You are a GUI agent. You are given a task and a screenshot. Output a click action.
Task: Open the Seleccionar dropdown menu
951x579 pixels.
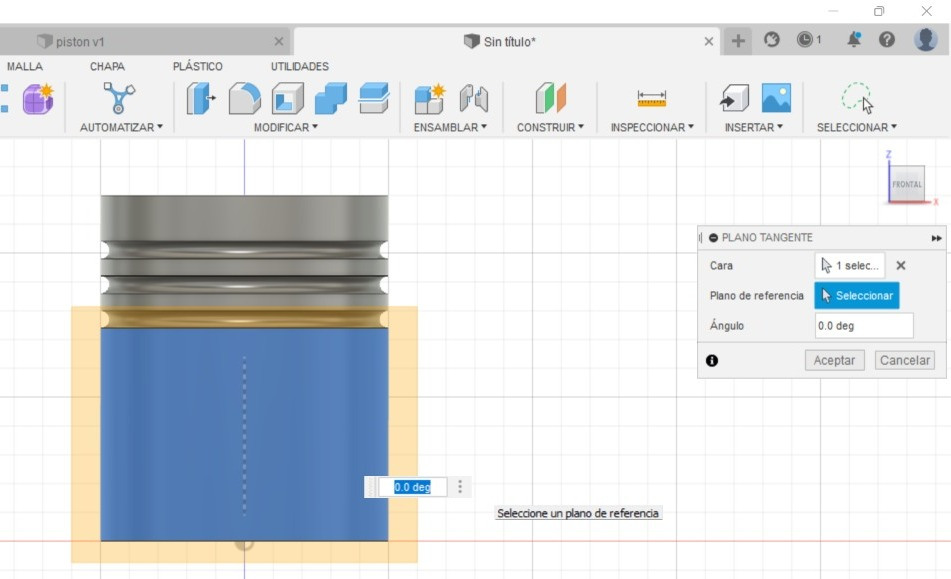pos(857,127)
